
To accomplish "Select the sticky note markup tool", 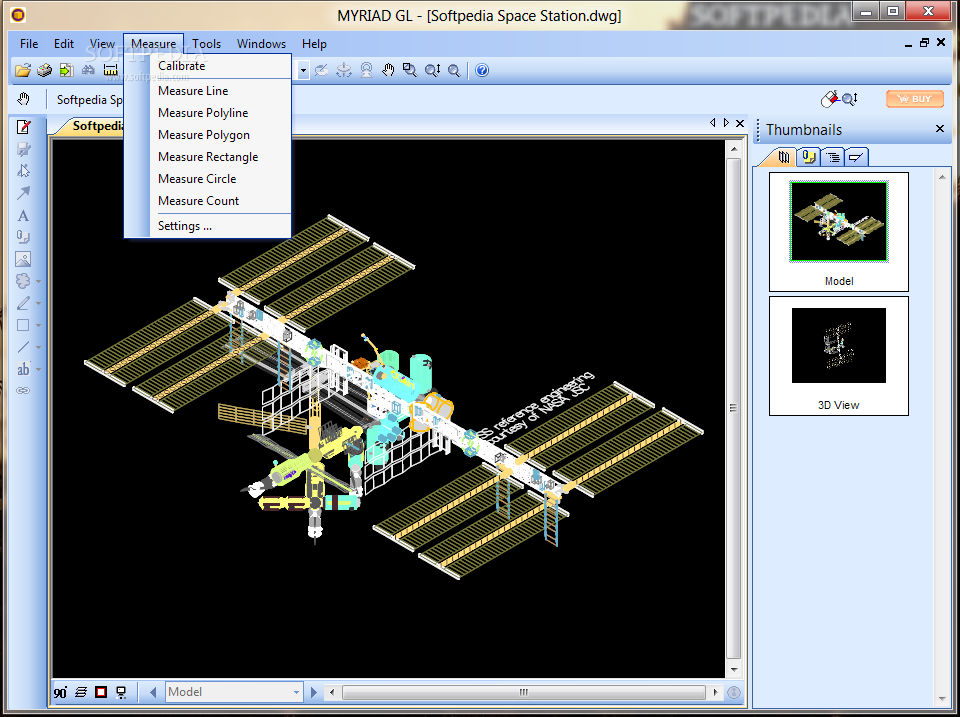I will pos(23,237).
